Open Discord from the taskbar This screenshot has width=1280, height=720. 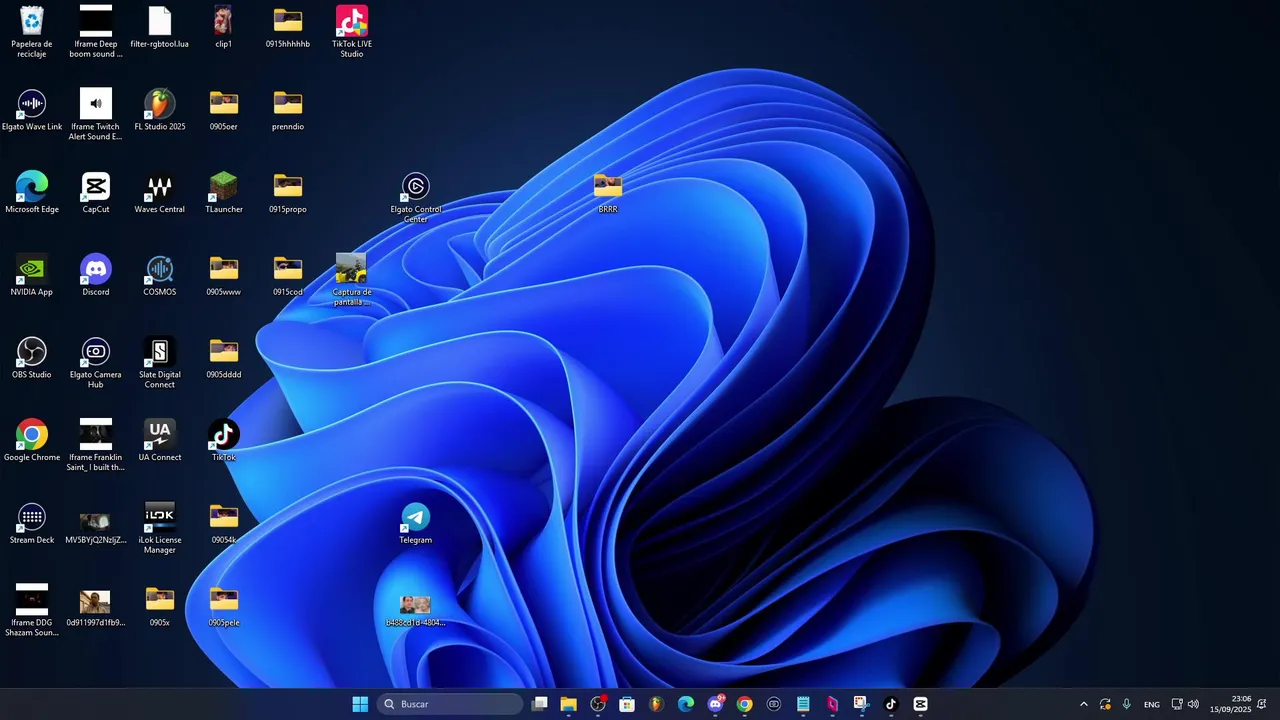(x=715, y=704)
